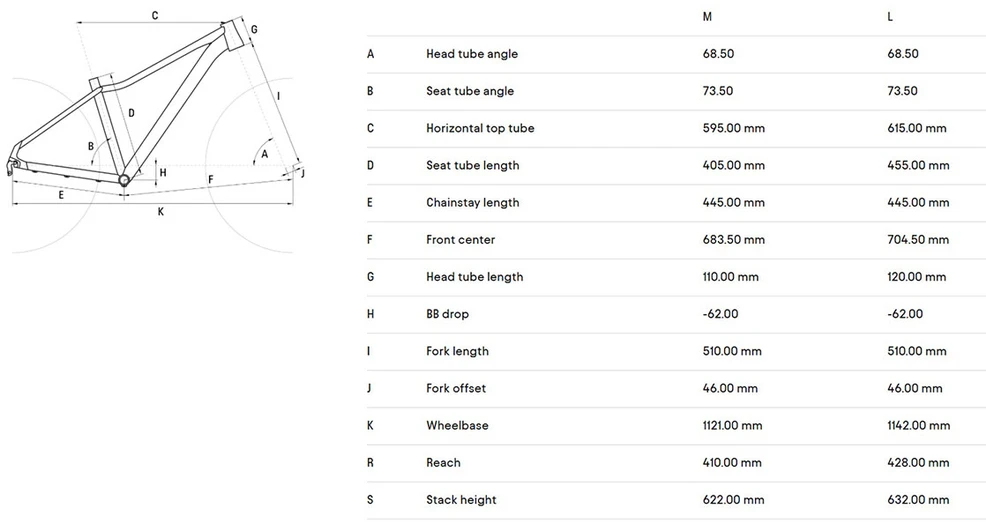
Task: Click the BB drop row label
Action: click(x=447, y=314)
